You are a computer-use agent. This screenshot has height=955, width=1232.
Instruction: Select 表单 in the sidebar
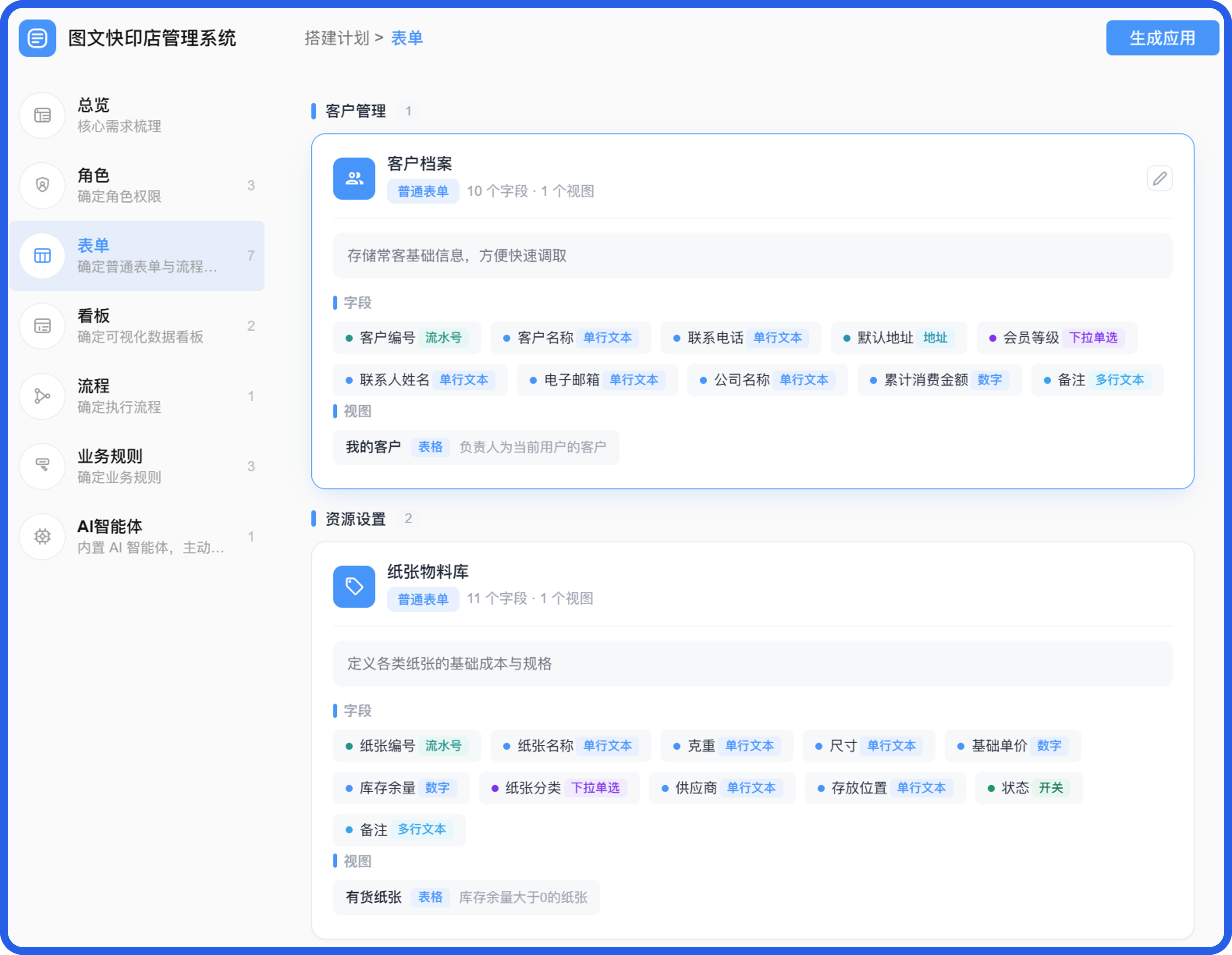click(x=137, y=256)
